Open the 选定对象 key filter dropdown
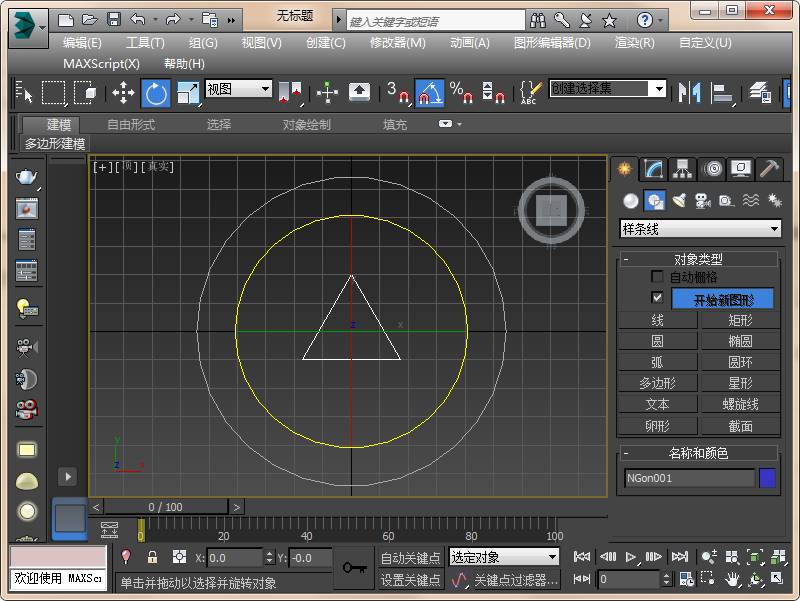Viewport: 800px width, 601px height. click(x=504, y=557)
